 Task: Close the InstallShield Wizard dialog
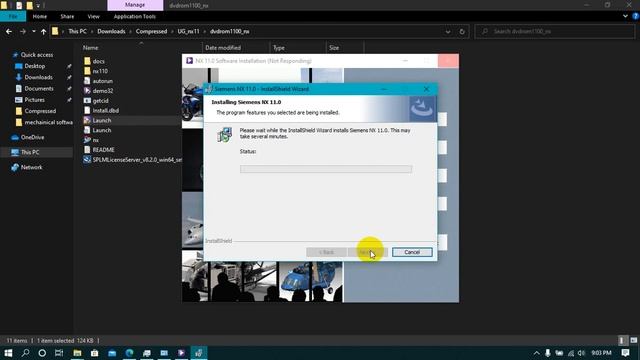(x=426, y=89)
